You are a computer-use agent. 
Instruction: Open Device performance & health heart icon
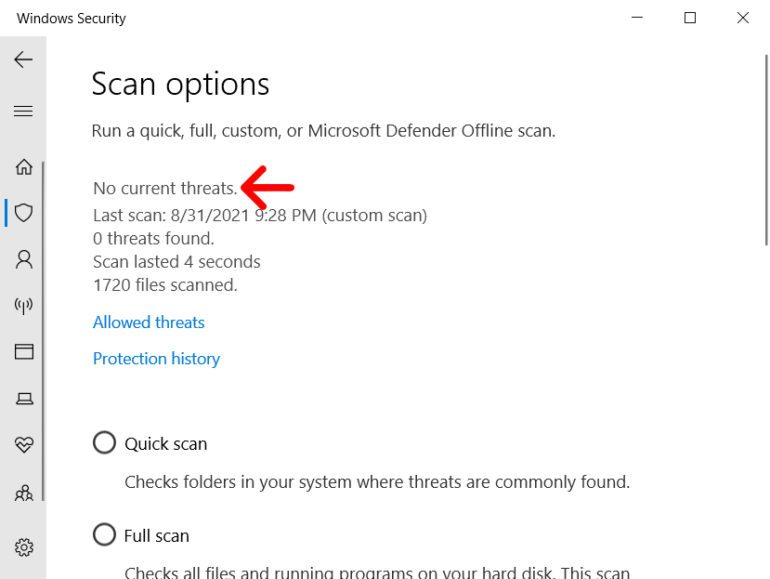tap(24, 445)
